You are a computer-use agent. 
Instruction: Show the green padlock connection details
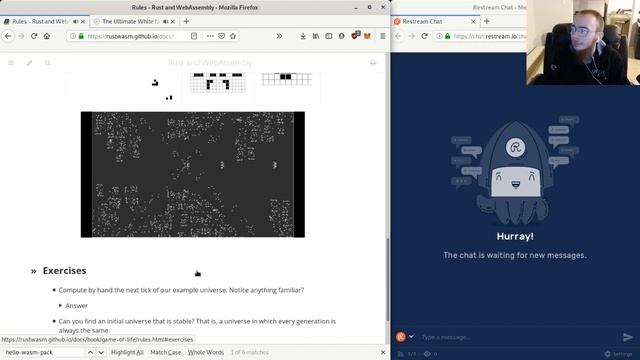click(81, 36)
